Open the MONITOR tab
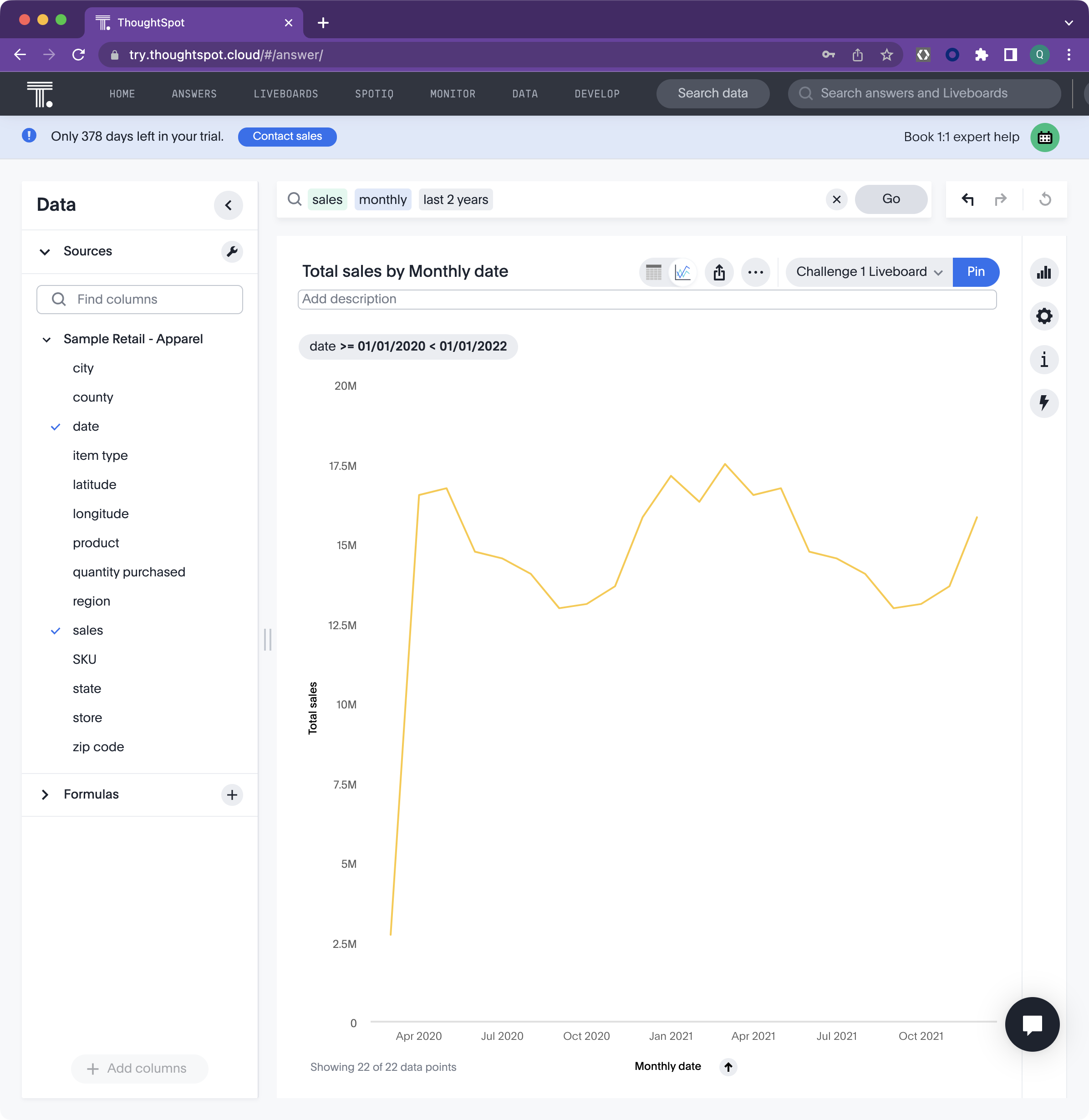The width and height of the screenshot is (1089, 1120). (x=453, y=94)
